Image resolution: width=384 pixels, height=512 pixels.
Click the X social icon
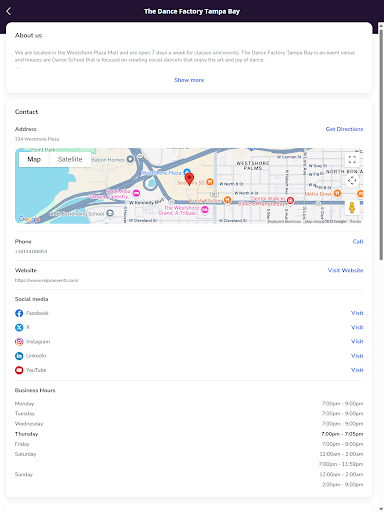click(x=19, y=327)
